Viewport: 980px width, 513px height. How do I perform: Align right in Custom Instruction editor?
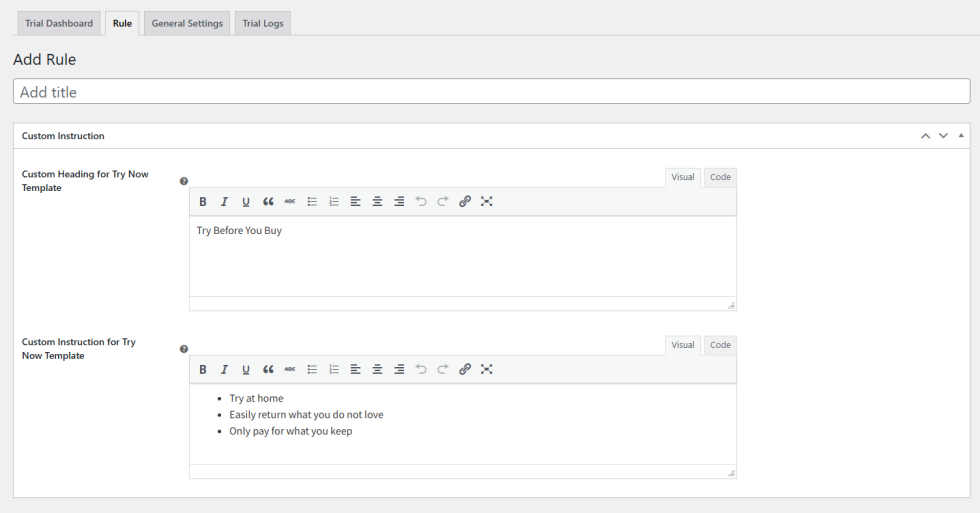(x=399, y=369)
